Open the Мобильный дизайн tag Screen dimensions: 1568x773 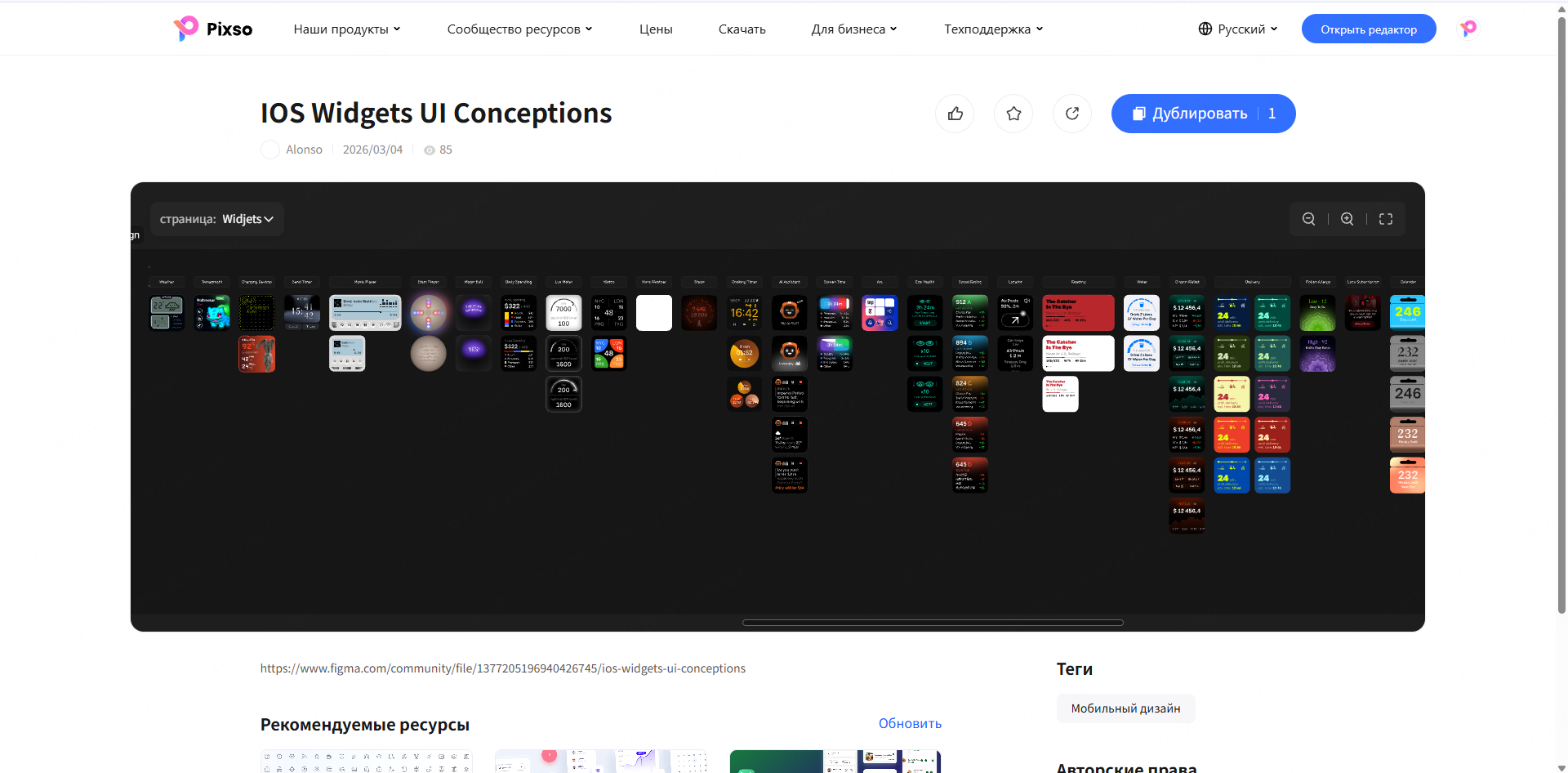coord(1125,708)
